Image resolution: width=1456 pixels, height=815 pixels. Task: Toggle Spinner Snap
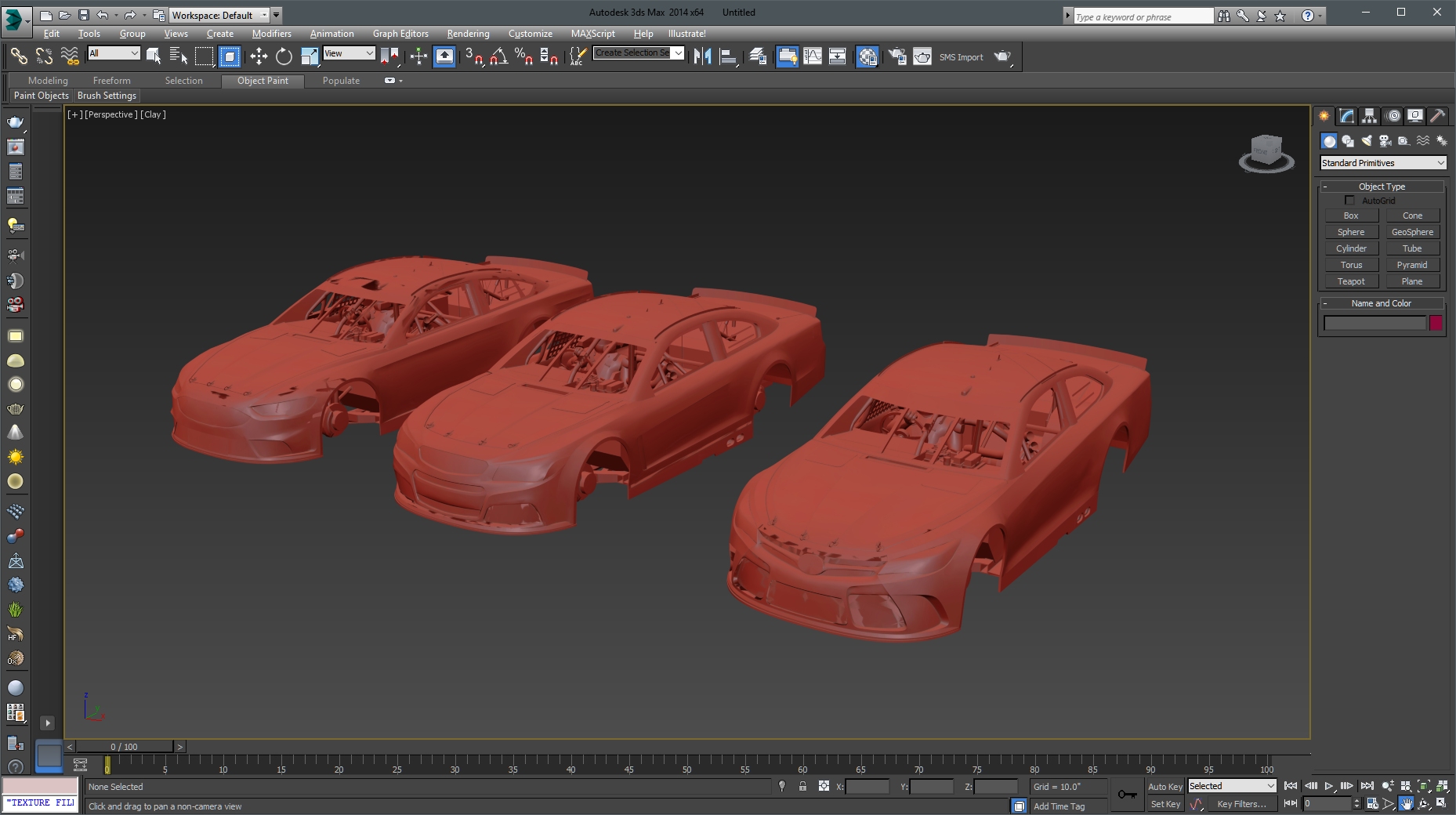point(549,56)
